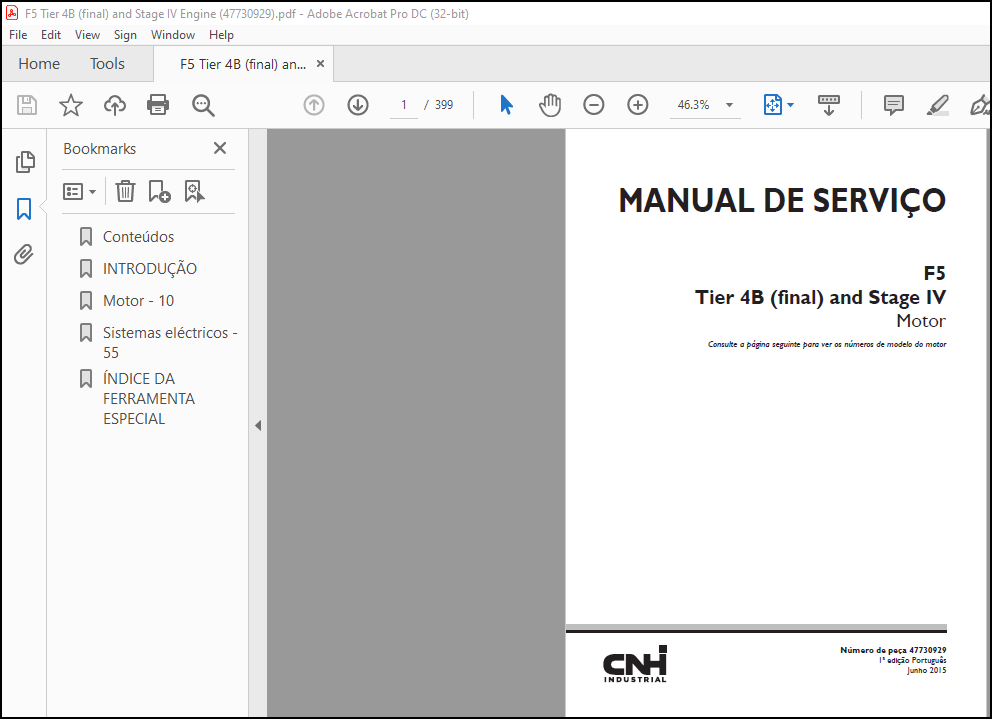Image resolution: width=992 pixels, height=719 pixels.
Task: Open the View menu
Action: tap(87, 35)
